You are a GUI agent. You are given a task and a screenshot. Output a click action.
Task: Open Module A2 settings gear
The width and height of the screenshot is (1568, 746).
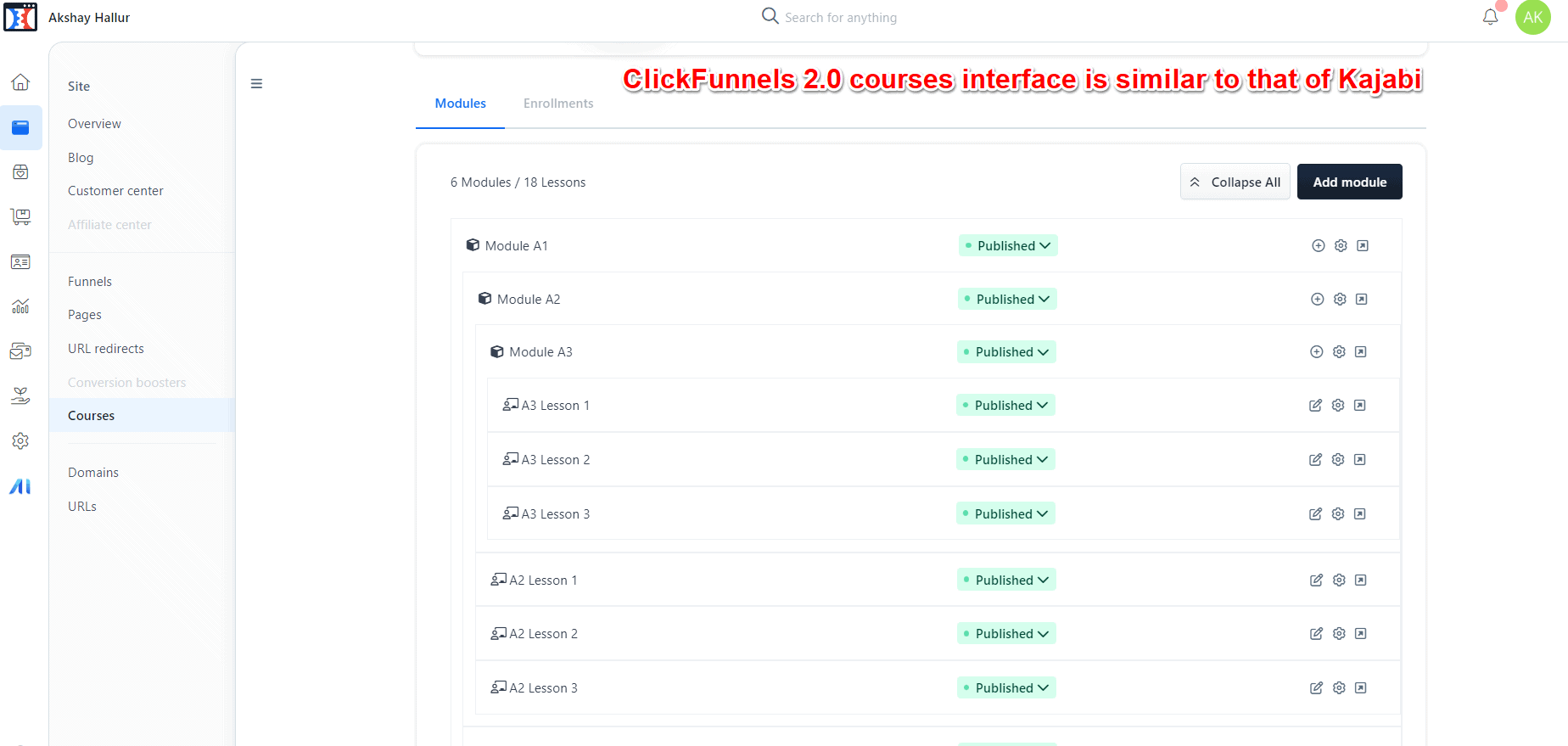pos(1340,300)
